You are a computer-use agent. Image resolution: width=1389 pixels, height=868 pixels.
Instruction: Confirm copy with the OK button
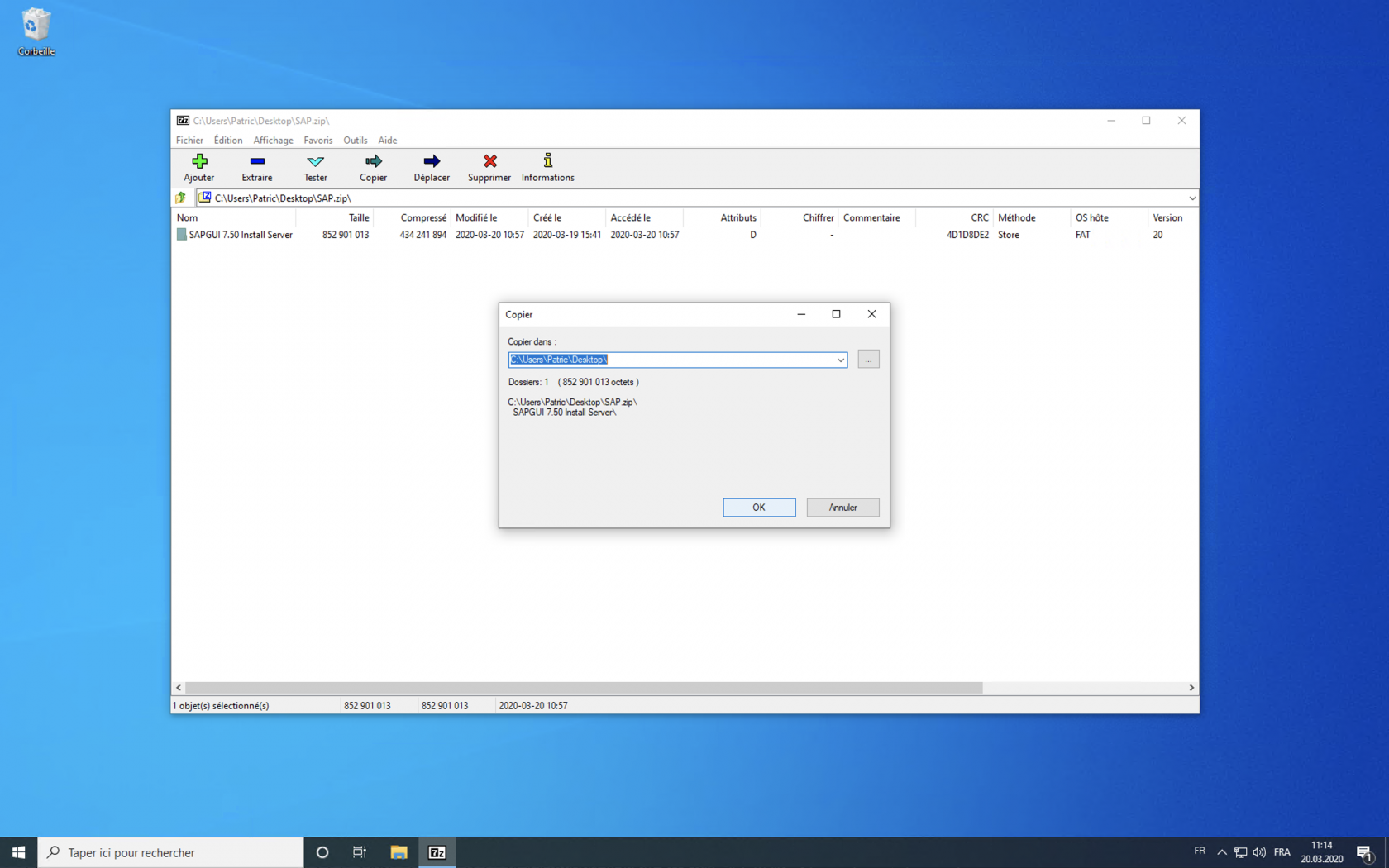(758, 508)
